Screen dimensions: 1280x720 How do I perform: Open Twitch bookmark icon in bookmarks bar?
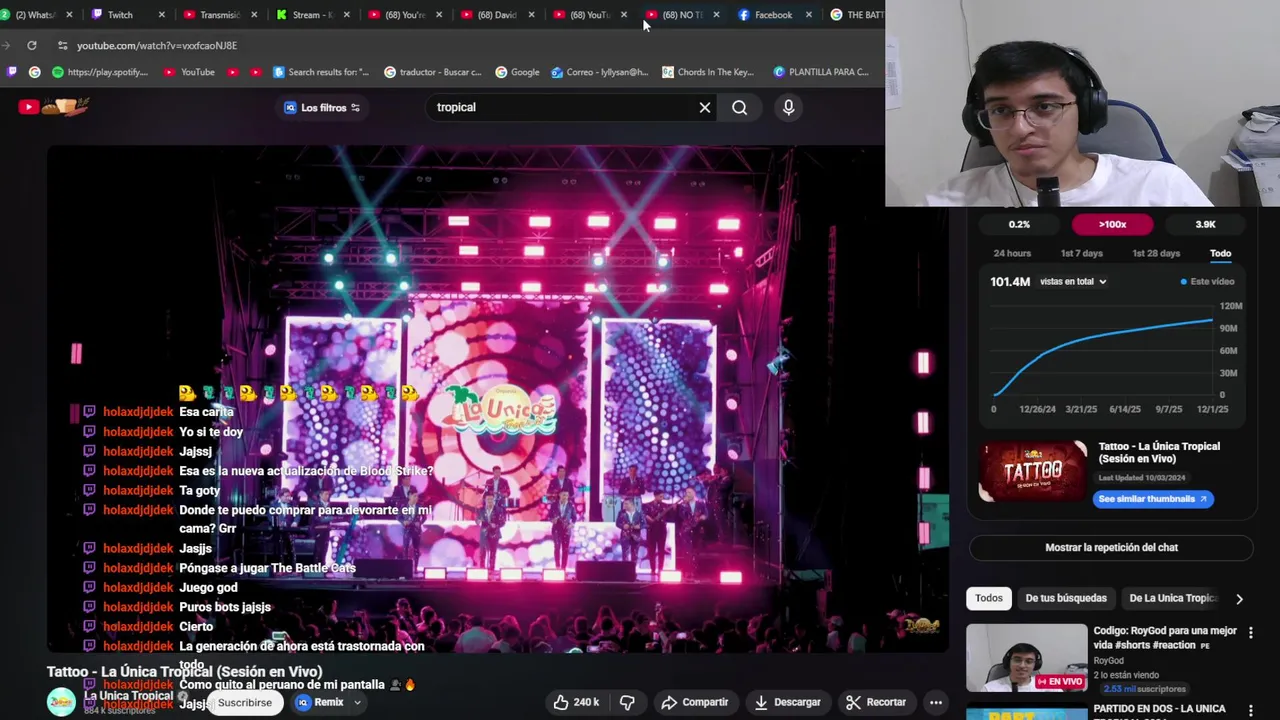(12, 72)
